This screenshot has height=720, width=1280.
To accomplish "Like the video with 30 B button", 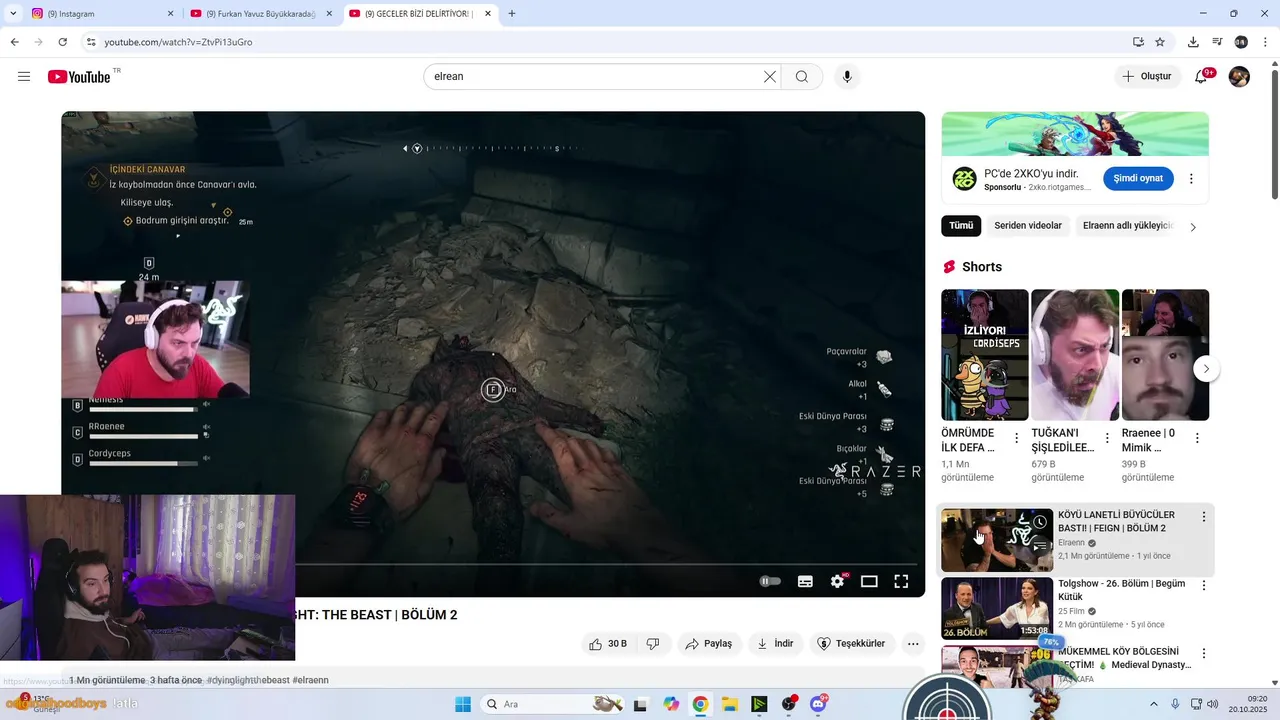I will click(608, 644).
